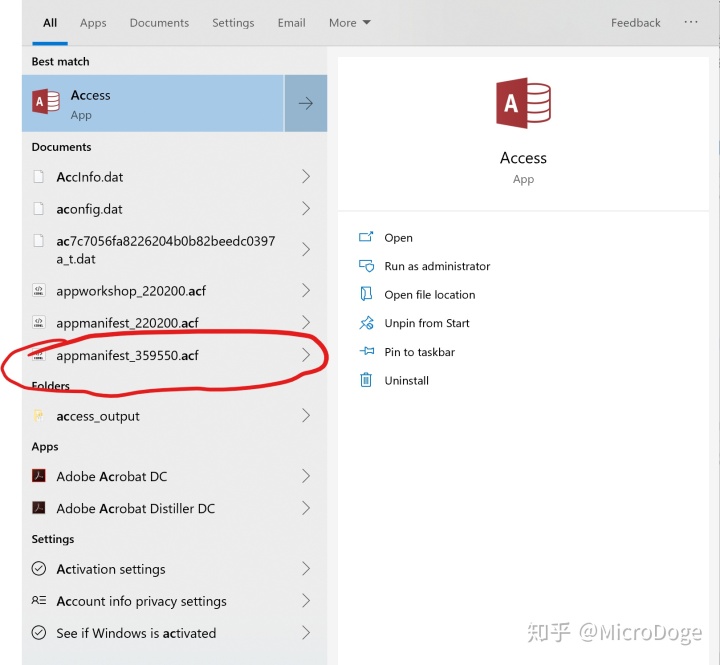Expand the ac7c7056fa...a_t.dat chevron
720x665 pixels.
[306, 249]
